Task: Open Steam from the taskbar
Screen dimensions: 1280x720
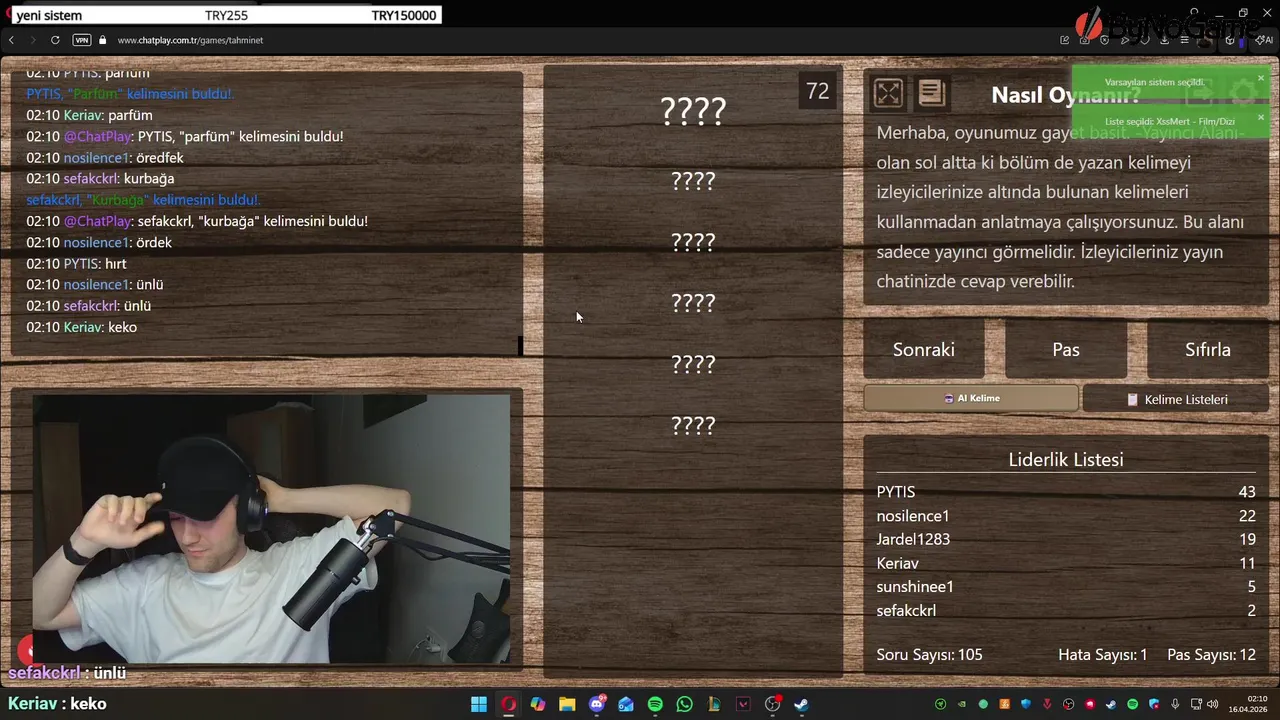Action: coord(801,704)
